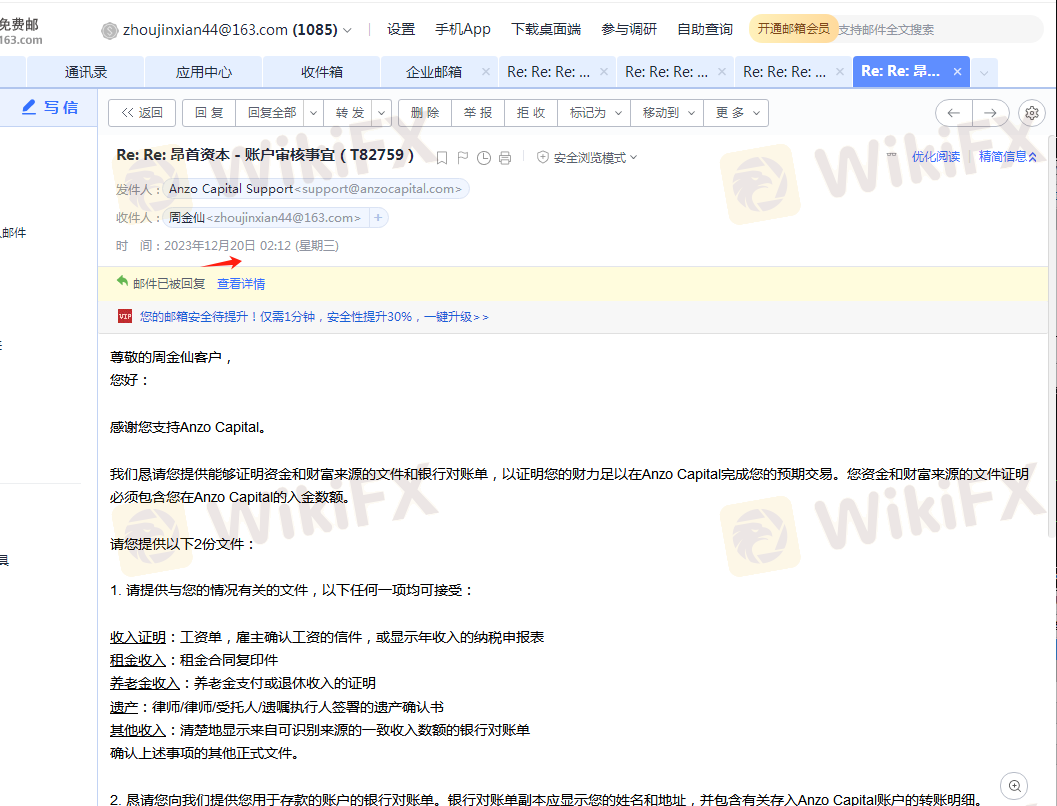Open the 更多 dropdown menu
The width and height of the screenshot is (1057, 806).
coord(737,113)
